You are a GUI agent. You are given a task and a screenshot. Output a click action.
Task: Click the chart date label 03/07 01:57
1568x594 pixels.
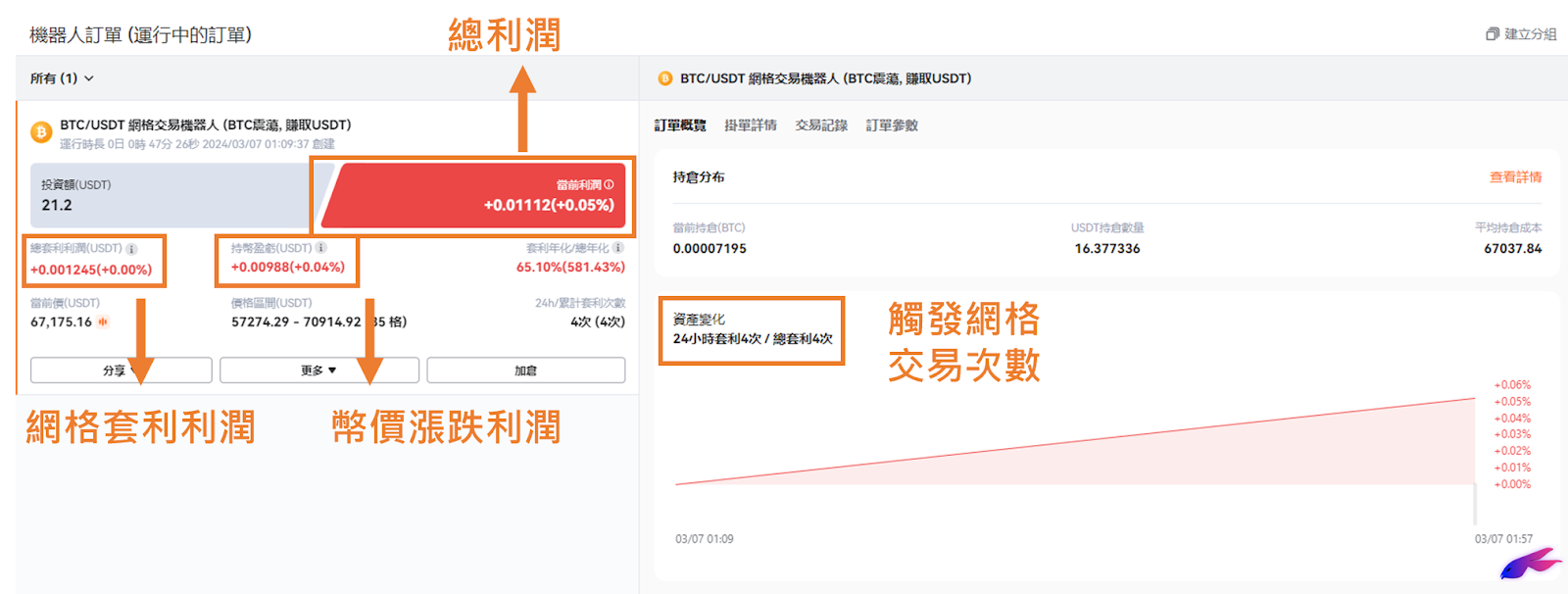(x=1503, y=539)
